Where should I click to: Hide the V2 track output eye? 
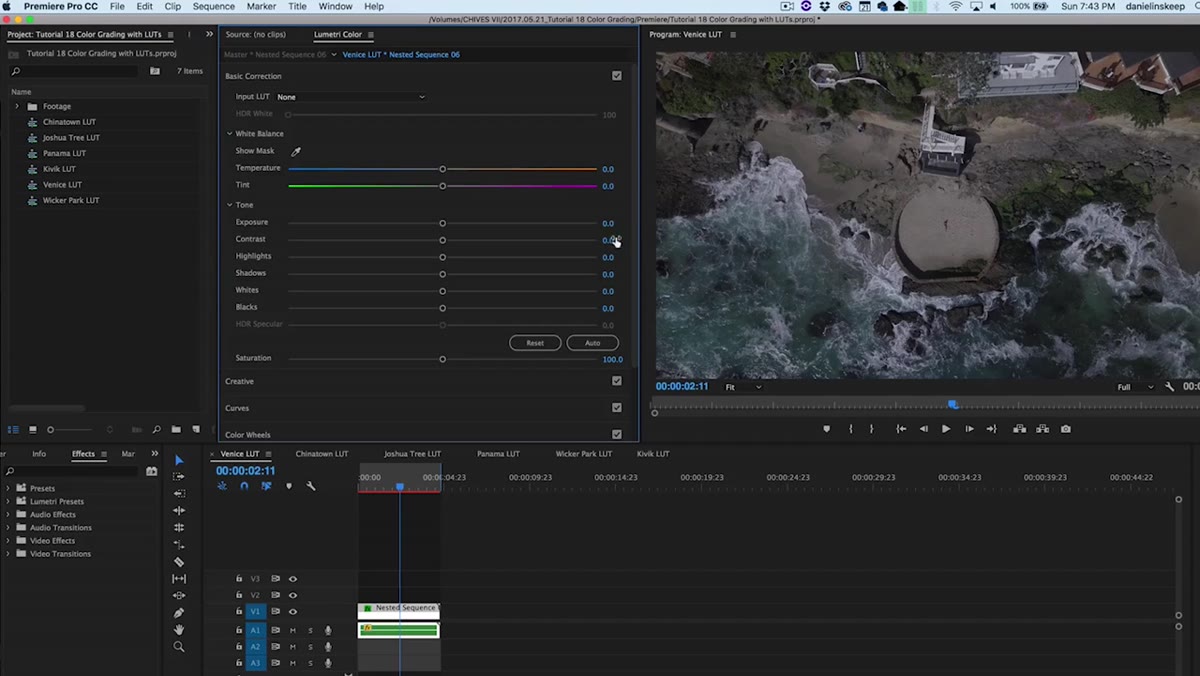point(293,595)
